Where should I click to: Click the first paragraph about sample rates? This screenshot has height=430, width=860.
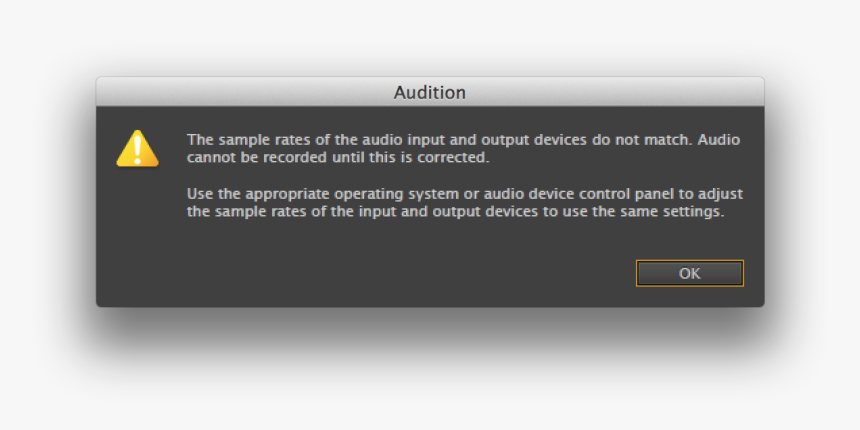pos(463,148)
